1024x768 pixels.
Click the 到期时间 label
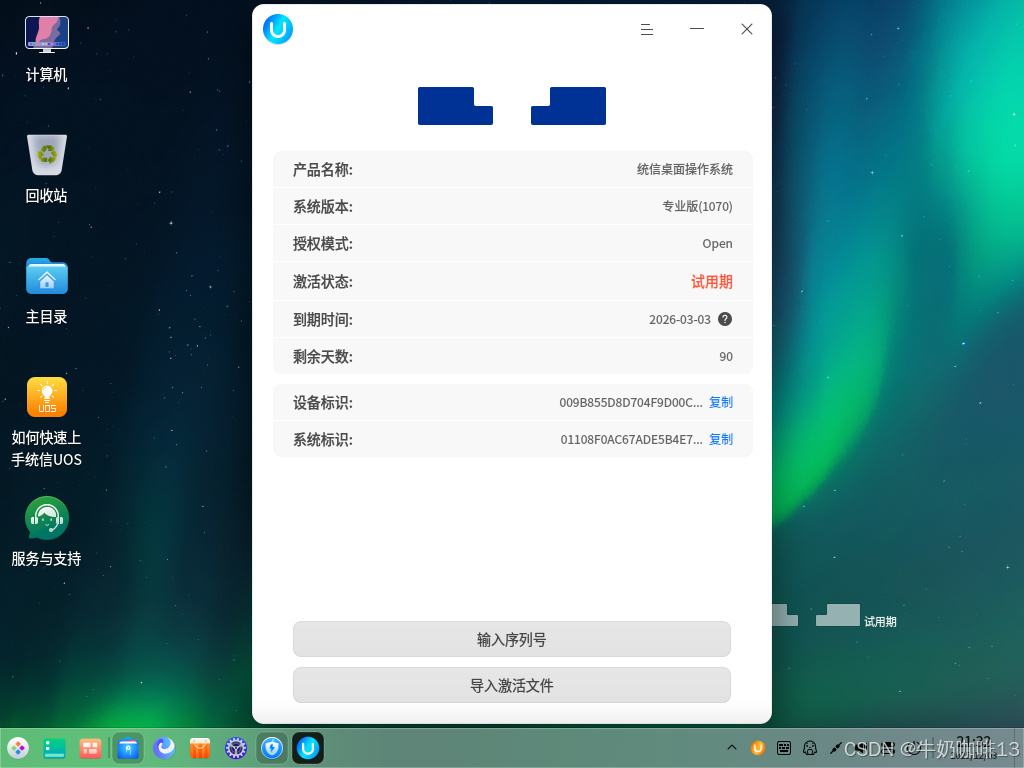pyautogui.click(x=323, y=320)
